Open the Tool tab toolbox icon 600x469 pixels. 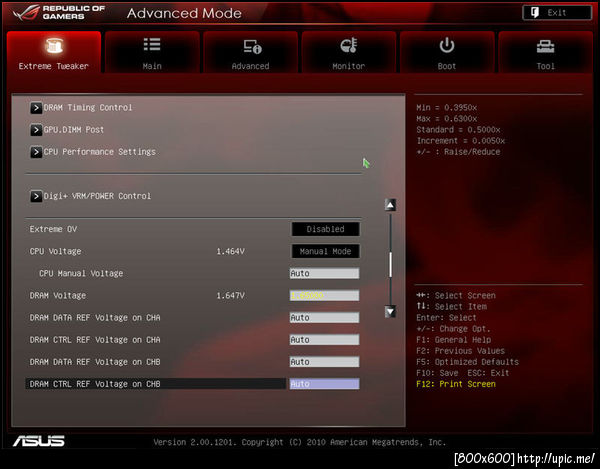coord(545,47)
